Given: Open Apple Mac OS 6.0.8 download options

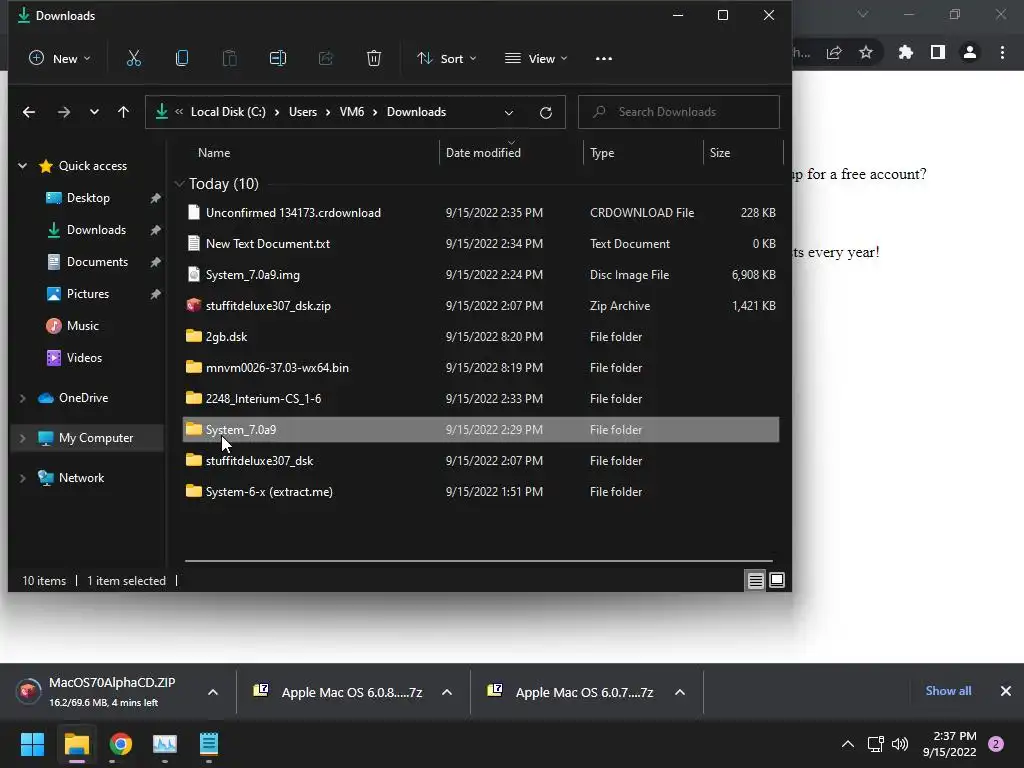Looking at the screenshot, I should 447,692.
